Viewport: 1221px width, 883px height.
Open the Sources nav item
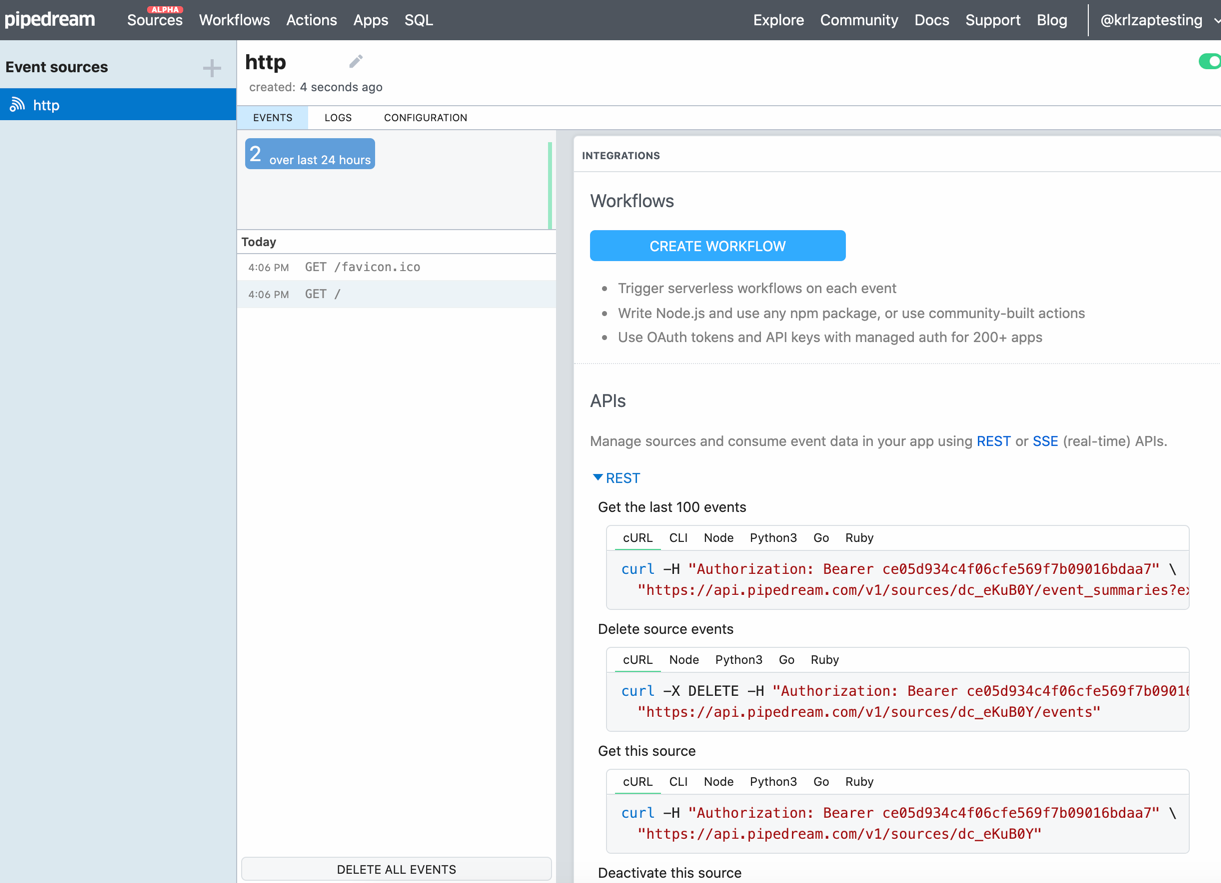pos(155,20)
